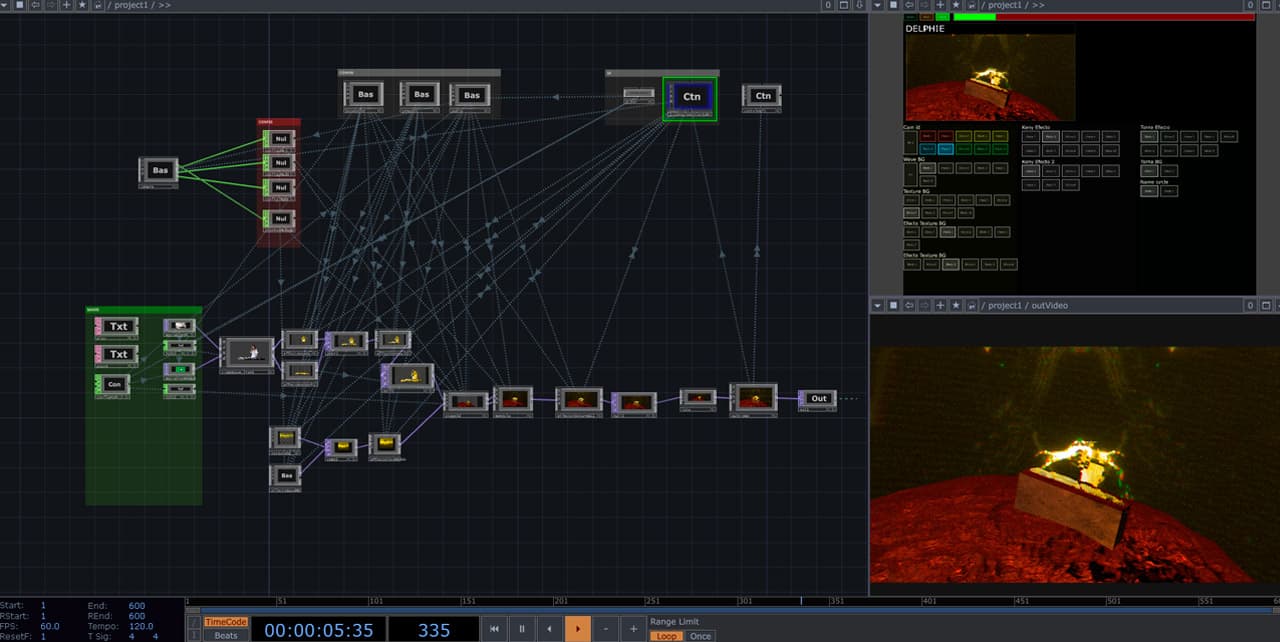Go back in the outVideo pane
The height and width of the screenshot is (642, 1280).
pyautogui.click(x=907, y=304)
